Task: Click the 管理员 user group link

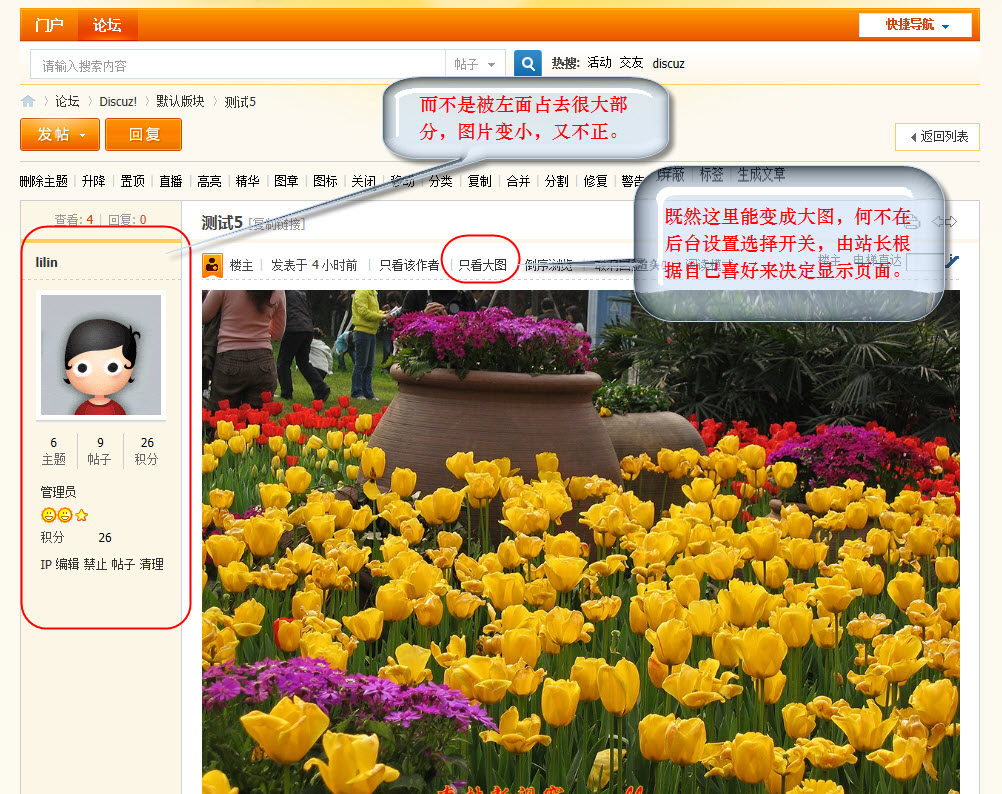Action: tap(58, 492)
